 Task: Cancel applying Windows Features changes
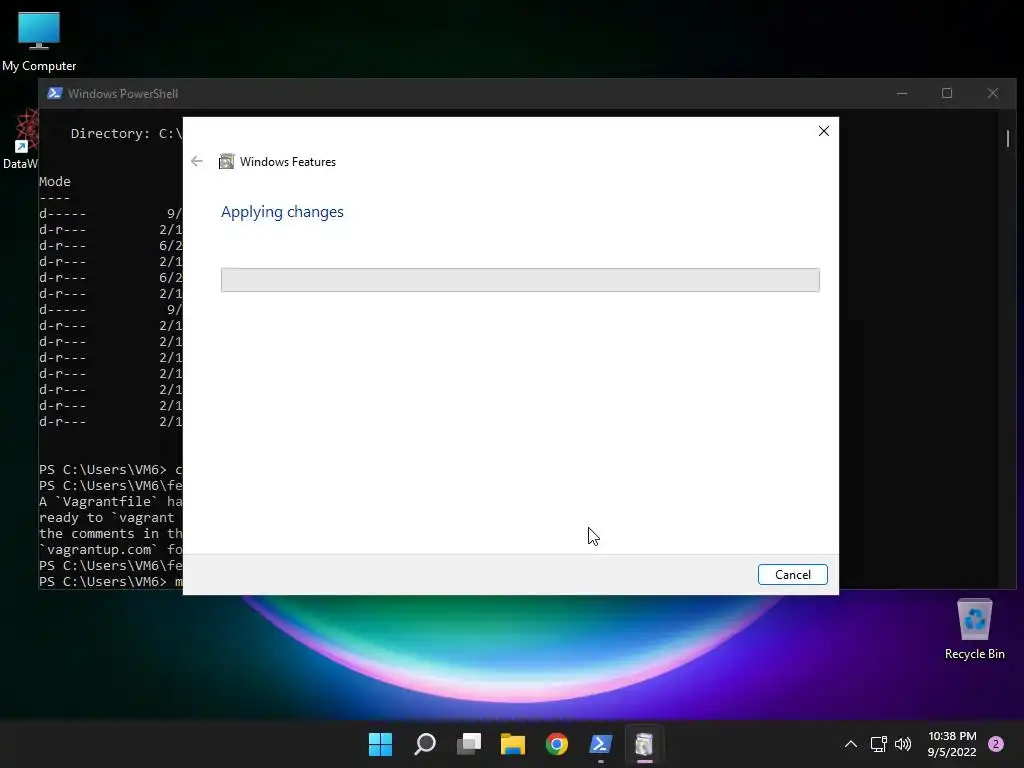point(792,575)
